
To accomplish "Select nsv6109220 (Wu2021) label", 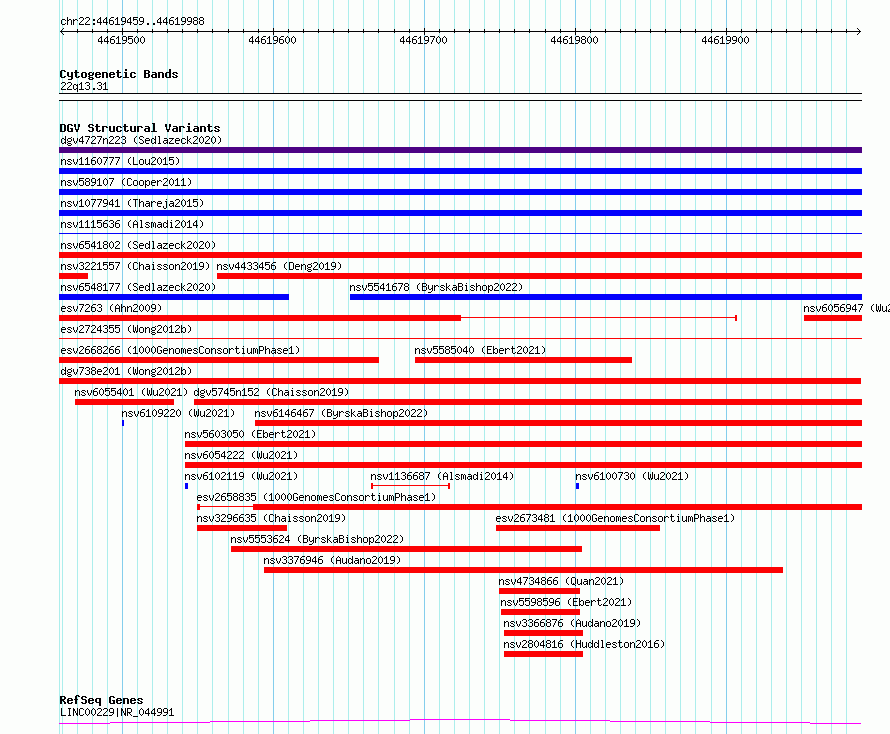I will pos(178,413).
